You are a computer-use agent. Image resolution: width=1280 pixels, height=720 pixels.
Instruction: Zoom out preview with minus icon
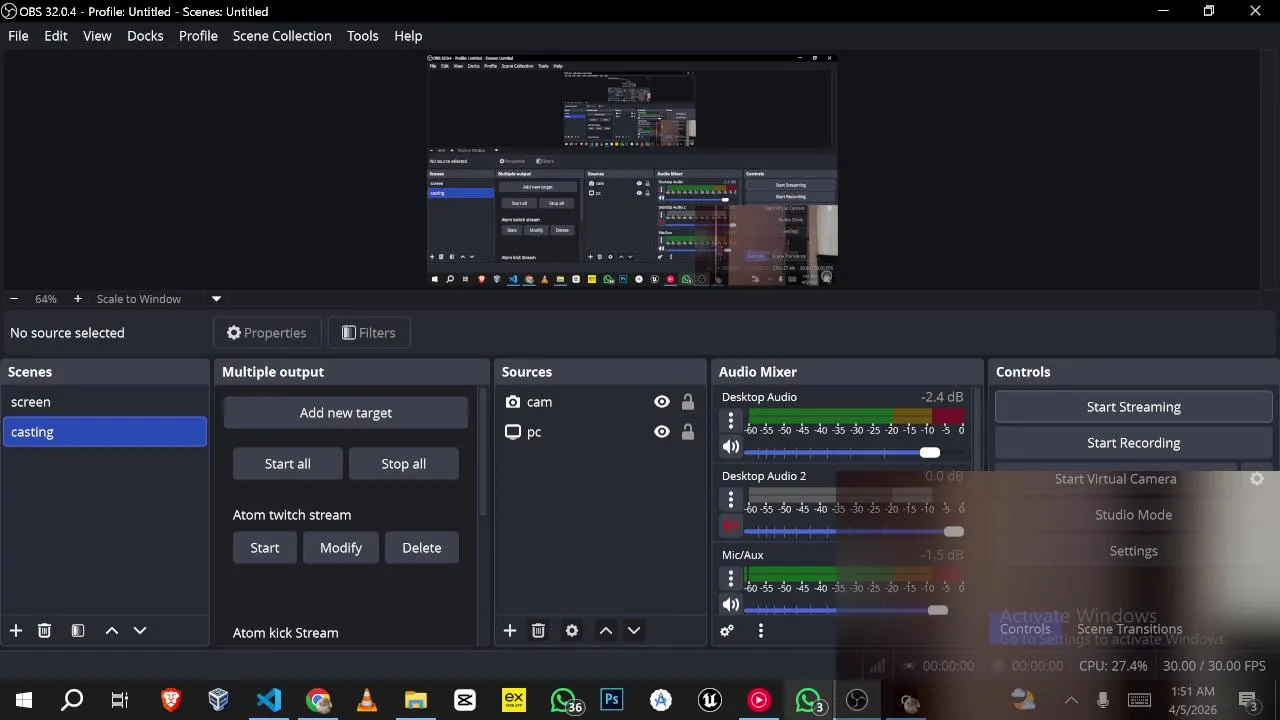click(x=14, y=299)
